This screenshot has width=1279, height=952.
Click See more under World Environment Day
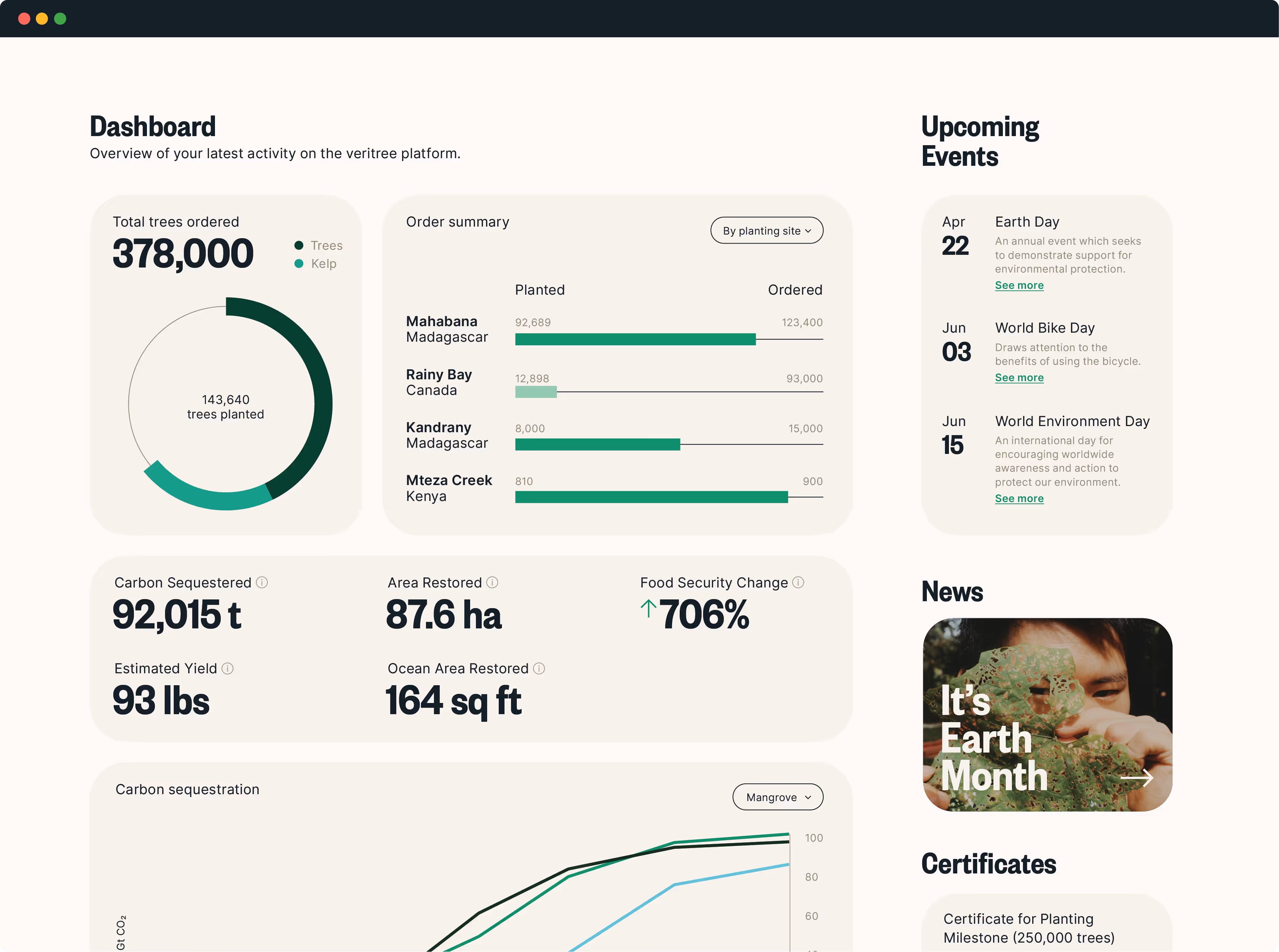1019,498
